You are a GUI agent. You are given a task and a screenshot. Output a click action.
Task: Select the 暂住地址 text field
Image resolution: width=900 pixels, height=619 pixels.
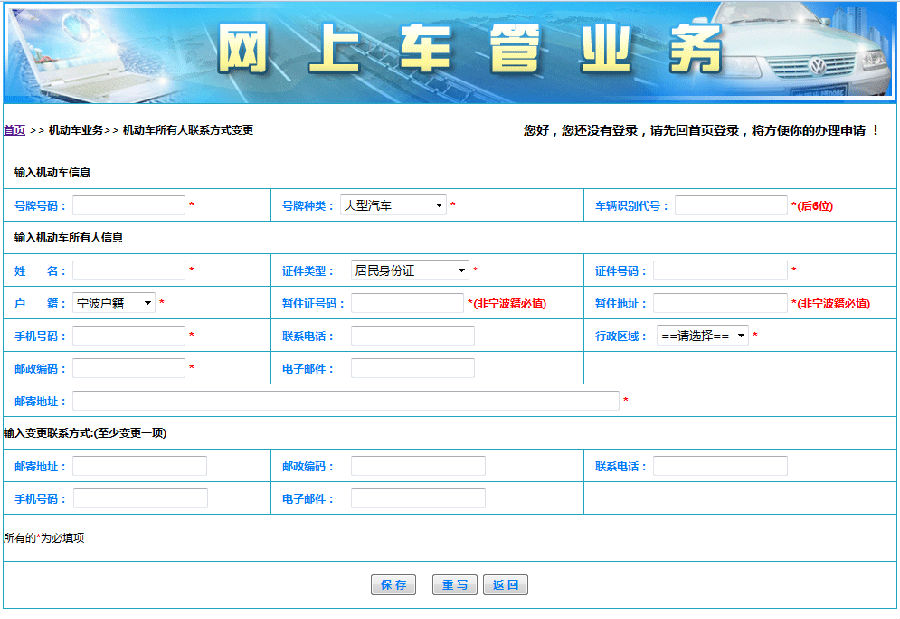[720, 303]
